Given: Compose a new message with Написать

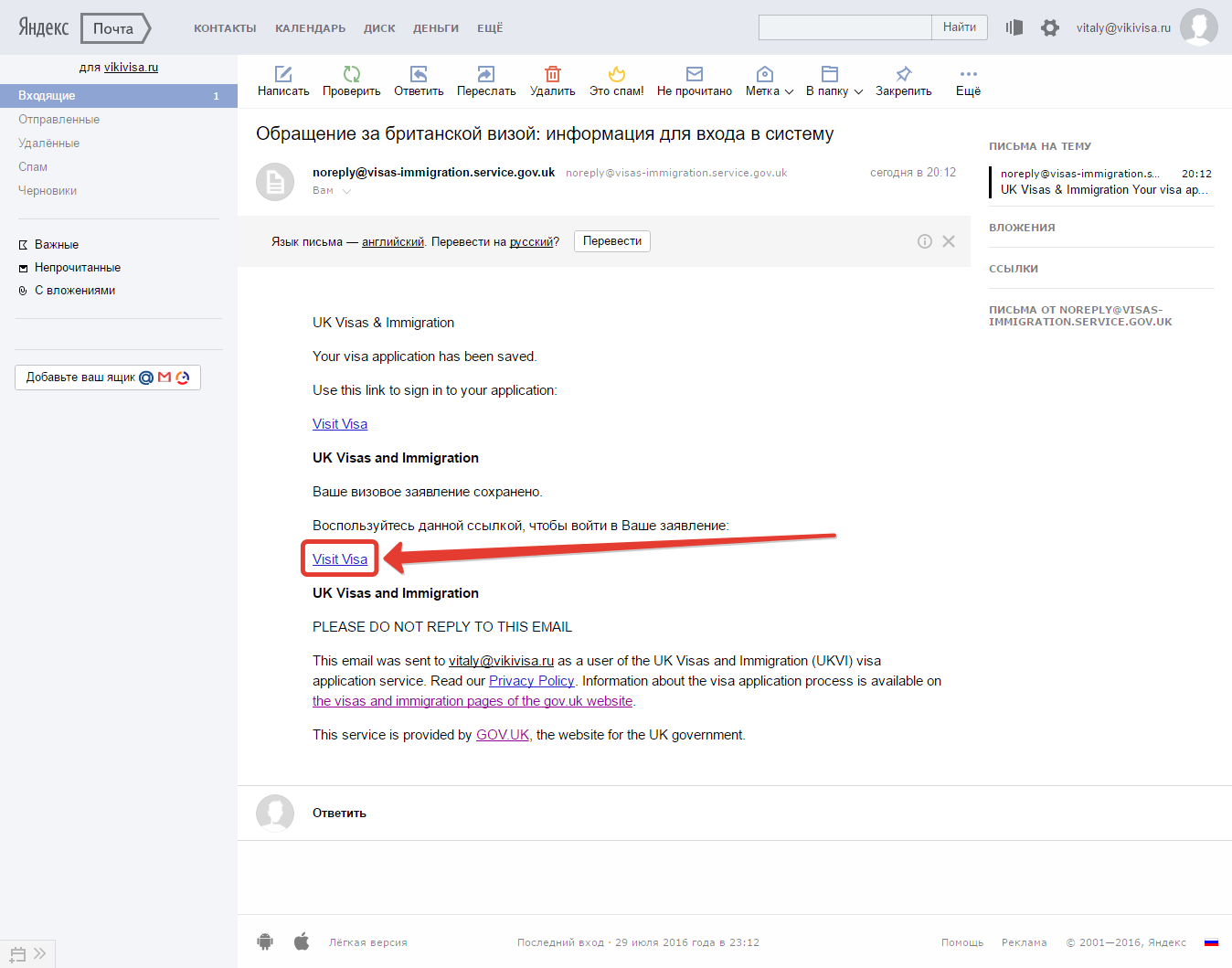Looking at the screenshot, I should tap(283, 81).
